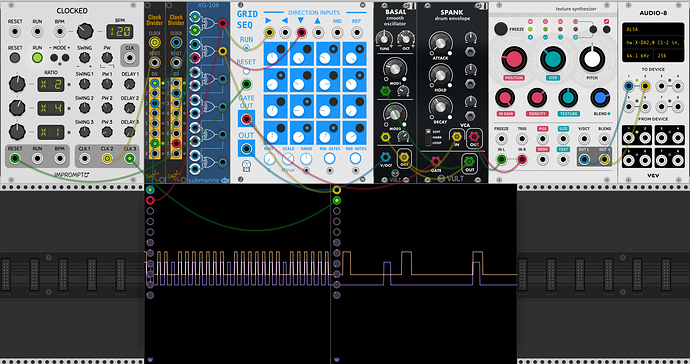Click the CLK 2 output jack on CLOCKED

(x=107, y=159)
